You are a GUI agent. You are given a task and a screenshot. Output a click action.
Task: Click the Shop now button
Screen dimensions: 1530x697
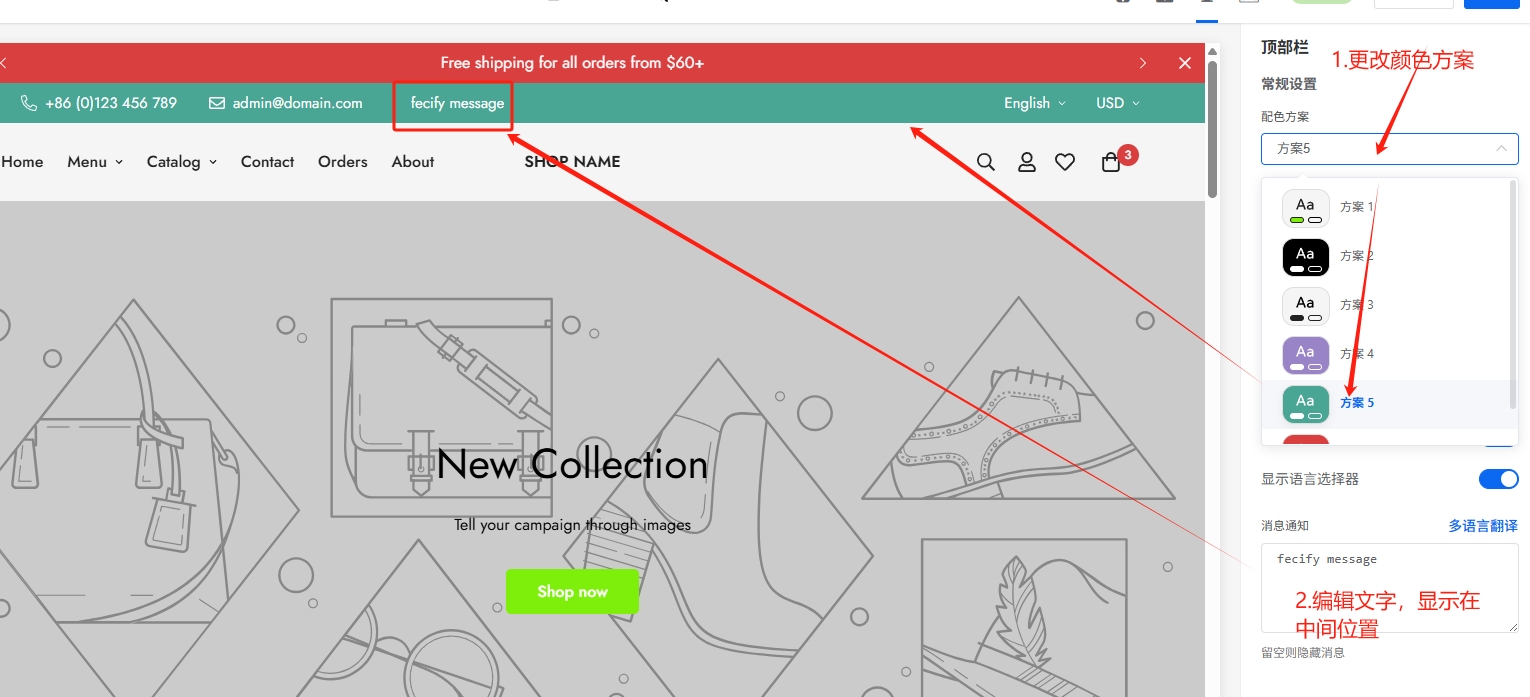point(572,592)
